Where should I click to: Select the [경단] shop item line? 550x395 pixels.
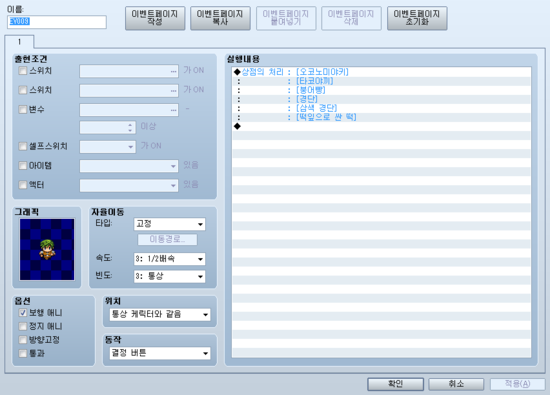(x=382, y=99)
